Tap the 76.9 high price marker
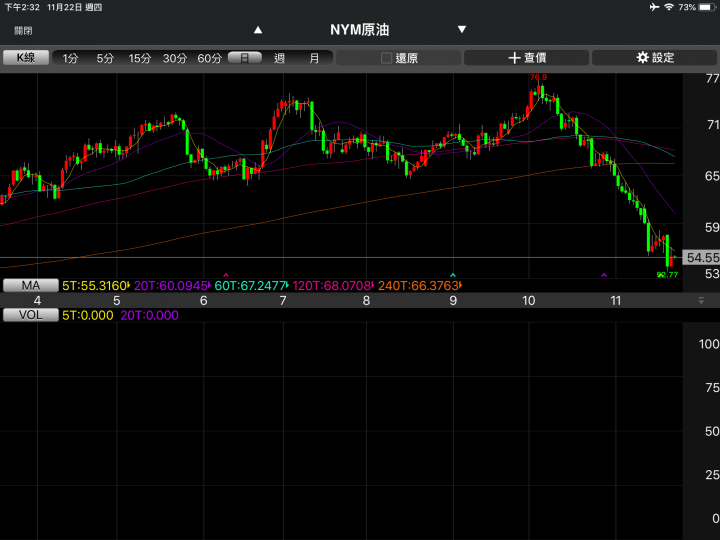The width and height of the screenshot is (720, 540). point(538,77)
